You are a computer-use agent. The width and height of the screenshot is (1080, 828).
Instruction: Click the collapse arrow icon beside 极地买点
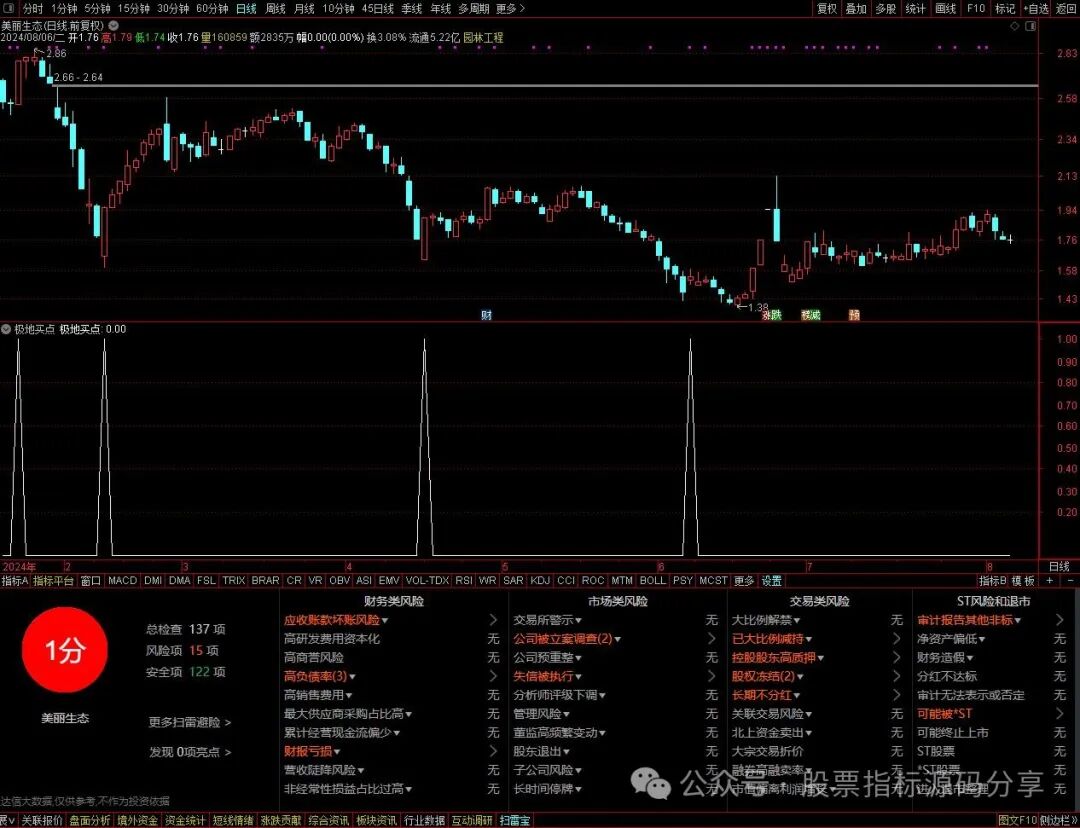click(x=6, y=329)
